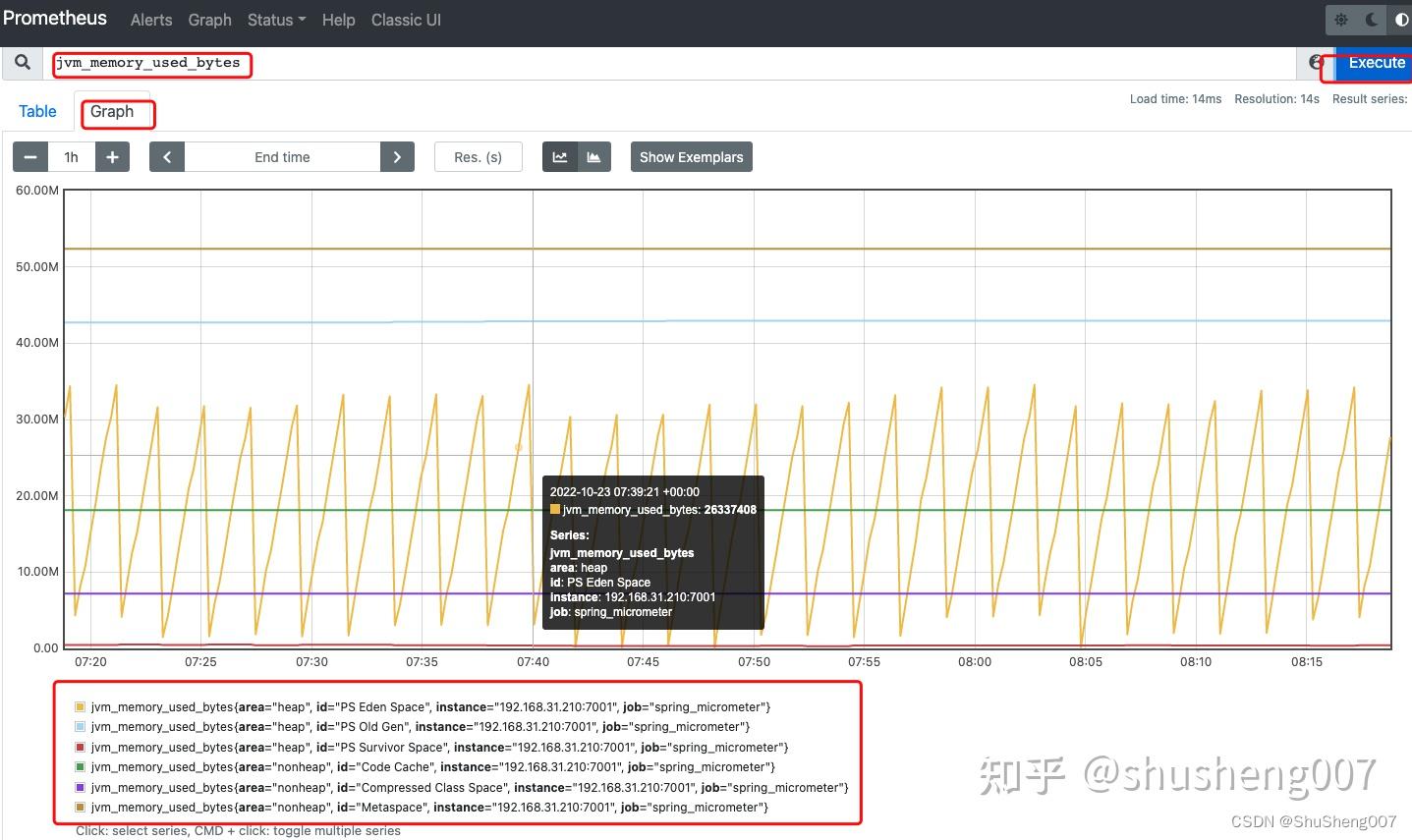Switch to the Table tab
The image size is (1412, 840).
(37, 111)
